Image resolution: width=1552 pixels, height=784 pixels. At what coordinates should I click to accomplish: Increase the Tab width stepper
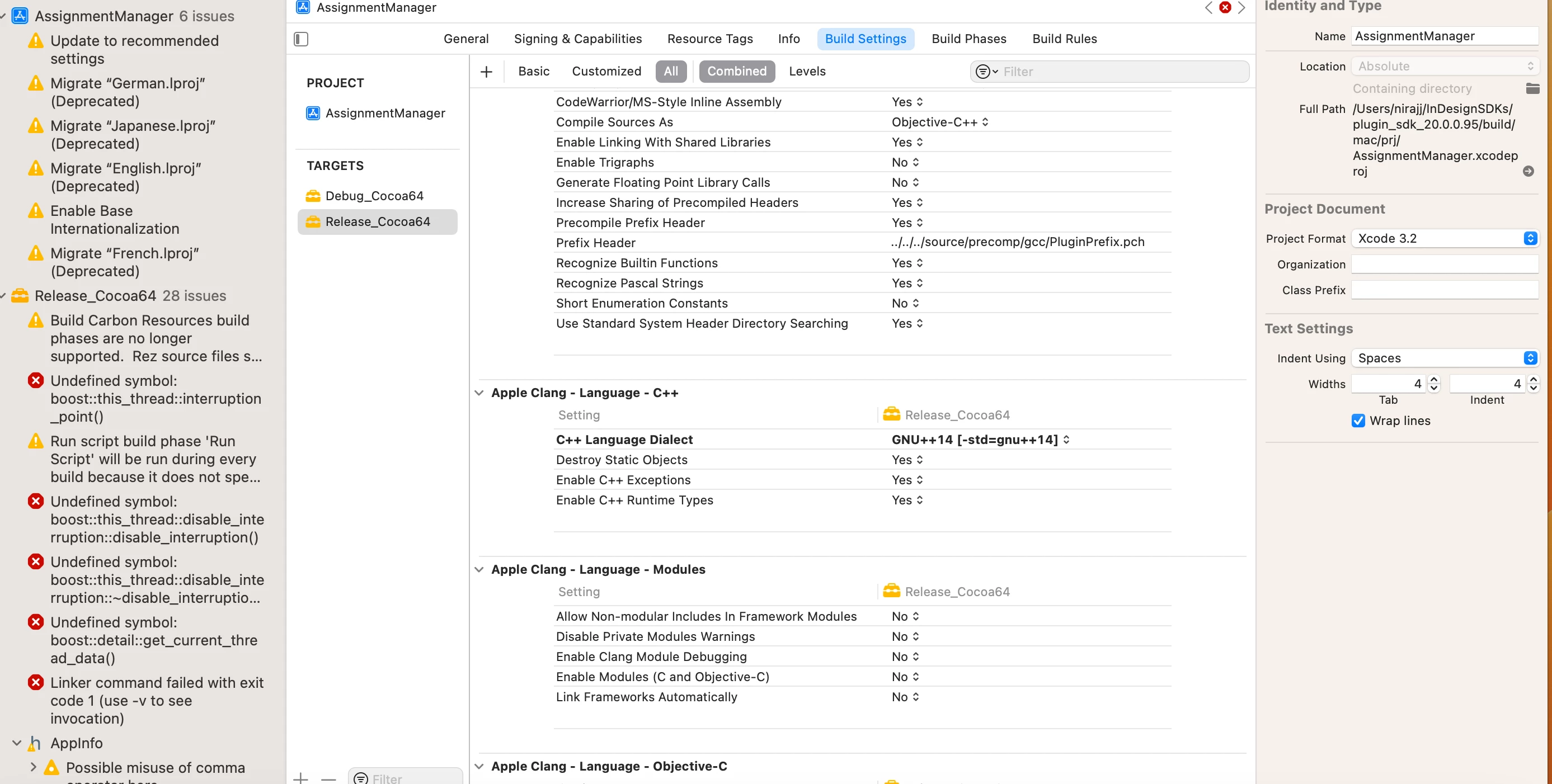click(x=1433, y=379)
